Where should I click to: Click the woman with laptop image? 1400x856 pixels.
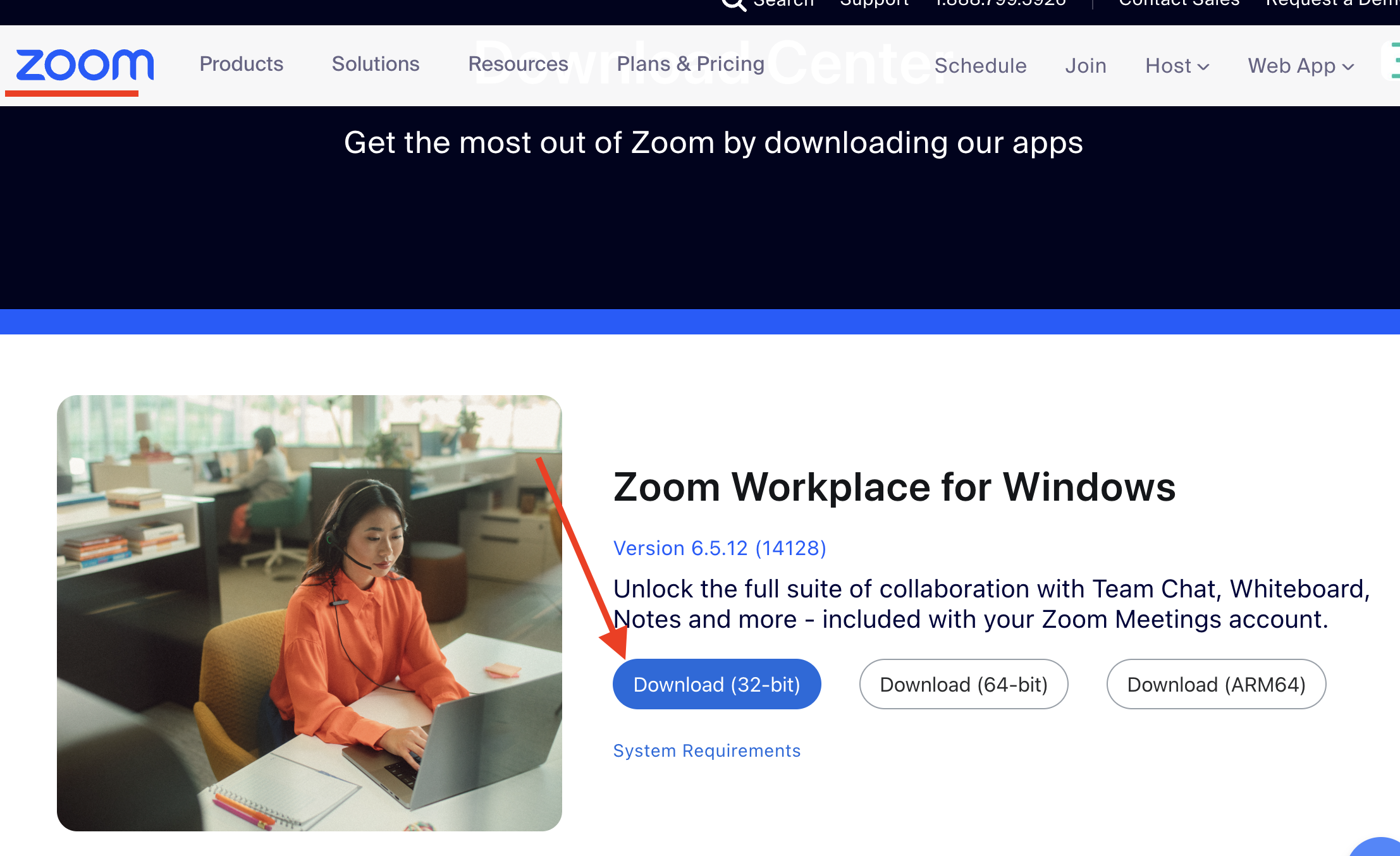tap(309, 613)
